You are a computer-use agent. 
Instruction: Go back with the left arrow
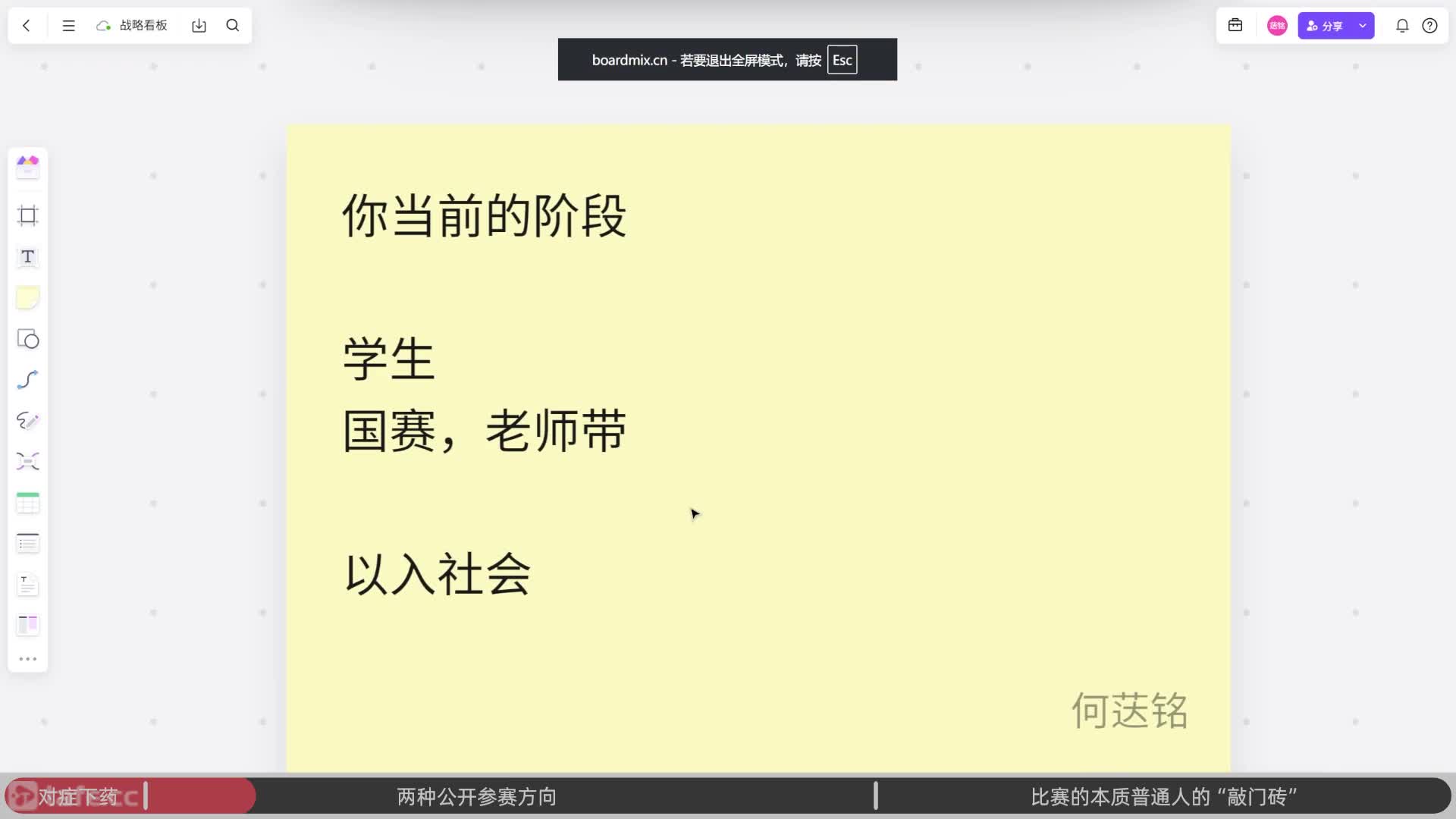27,26
